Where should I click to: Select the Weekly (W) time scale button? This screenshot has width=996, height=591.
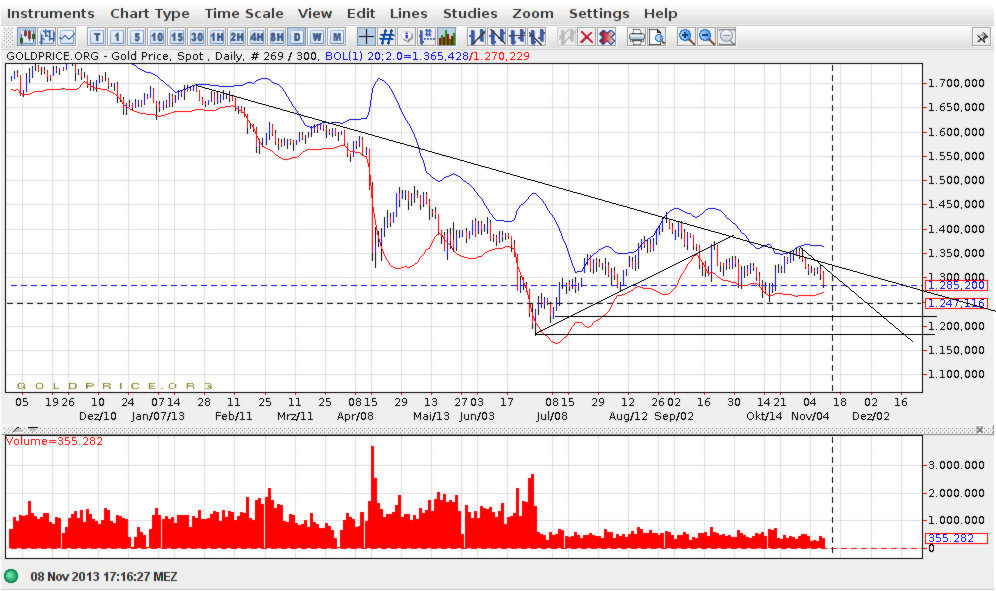317,37
